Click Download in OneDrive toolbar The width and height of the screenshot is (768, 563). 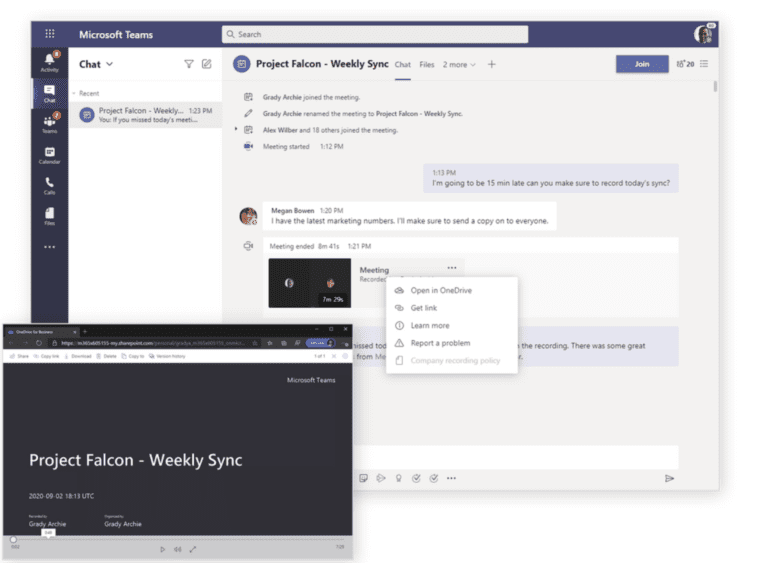coord(78,356)
